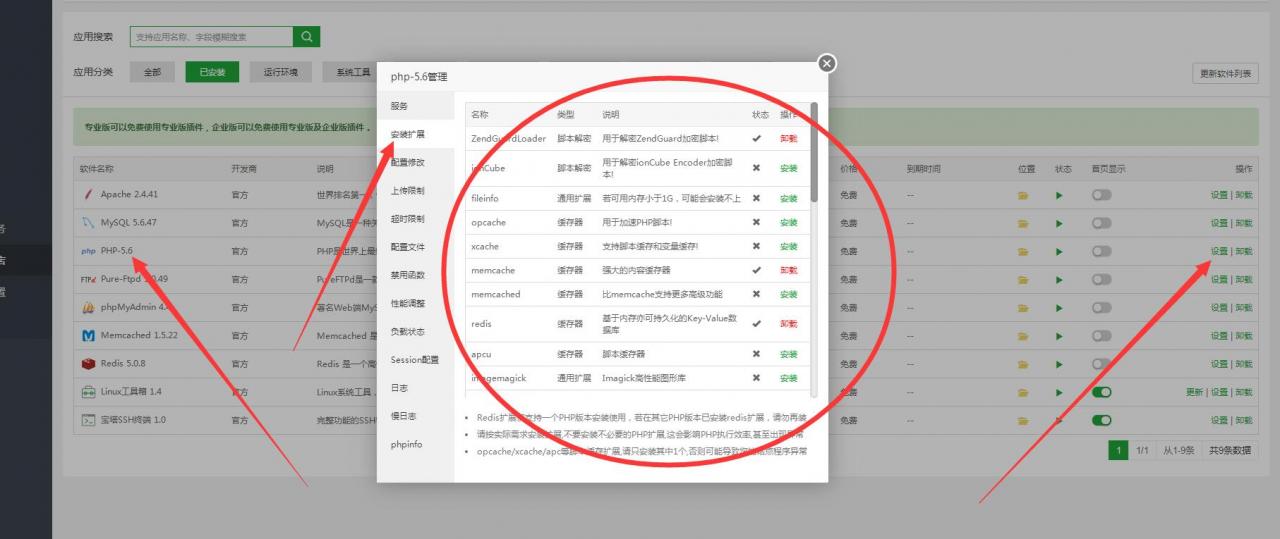Screen dimensions: 1280x539
Task: Open the phpMyAdmin row folder icon
Action: 1023,307
